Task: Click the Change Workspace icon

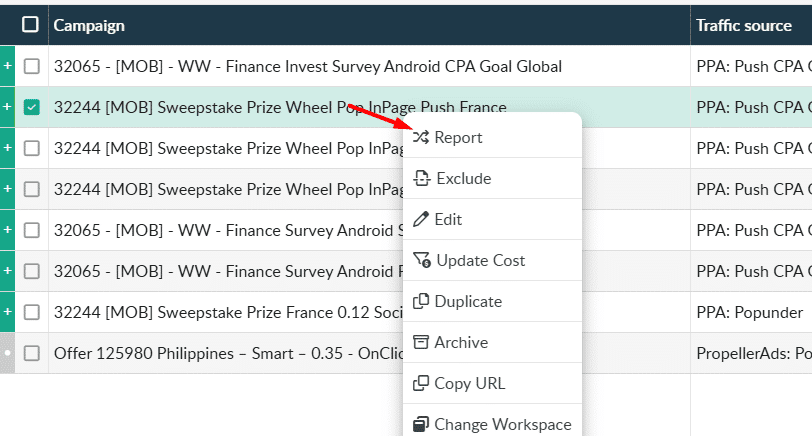Action: [x=421, y=425]
